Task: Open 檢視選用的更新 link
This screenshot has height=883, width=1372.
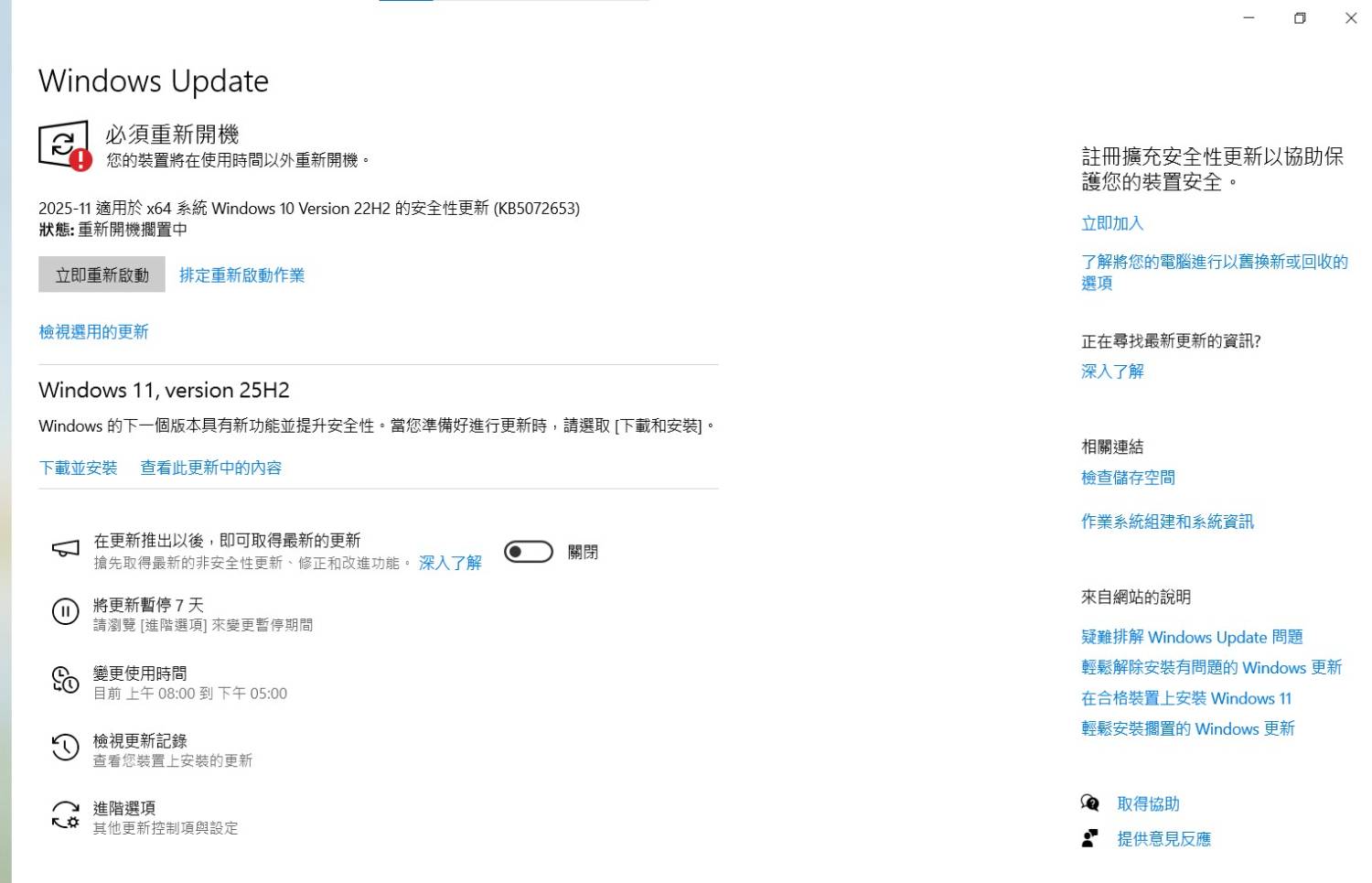Action: [93, 332]
